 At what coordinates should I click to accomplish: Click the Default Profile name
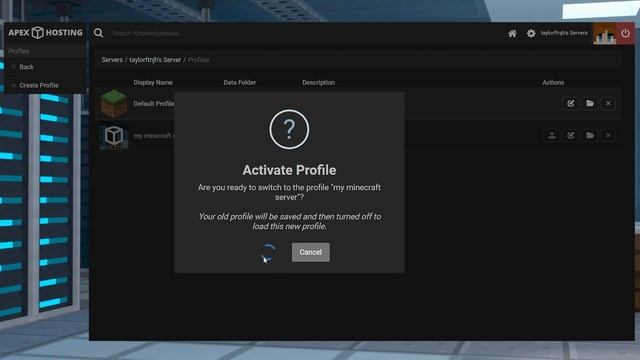(x=154, y=104)
